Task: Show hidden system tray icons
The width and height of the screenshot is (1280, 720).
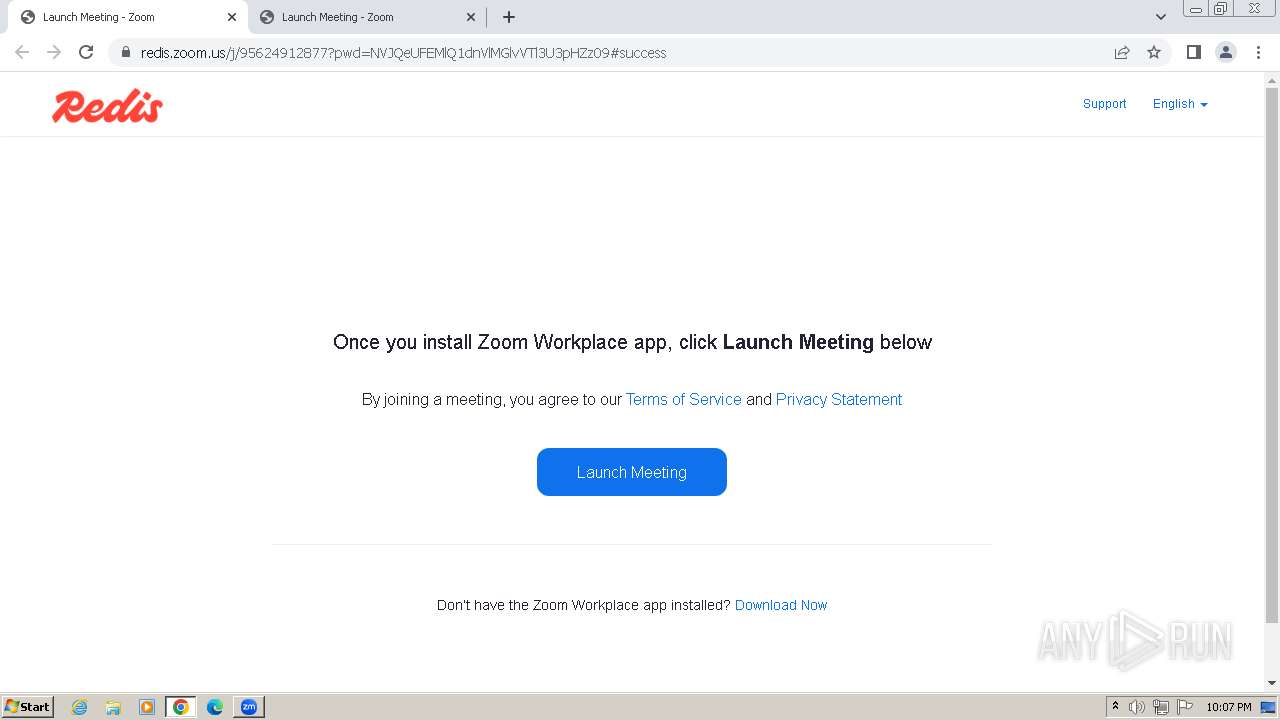Action: point(1115,707)
